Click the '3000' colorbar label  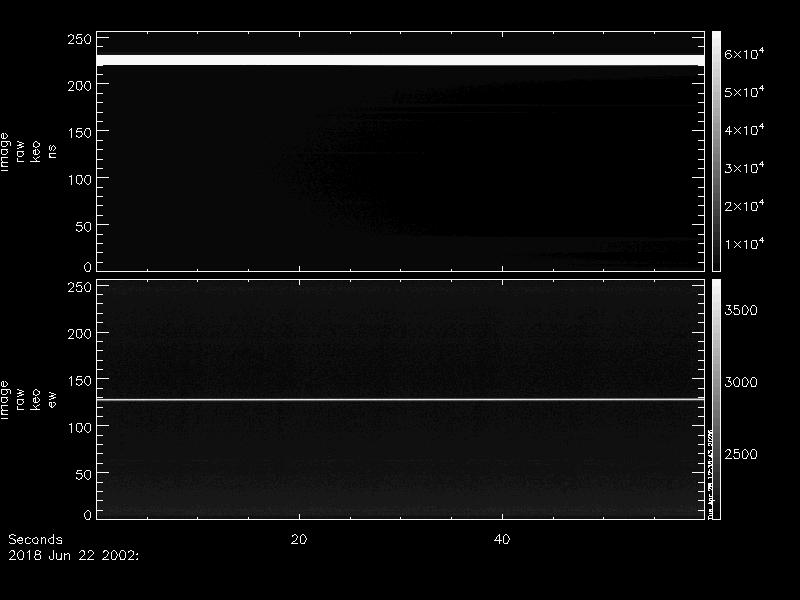tap(741, 382)
